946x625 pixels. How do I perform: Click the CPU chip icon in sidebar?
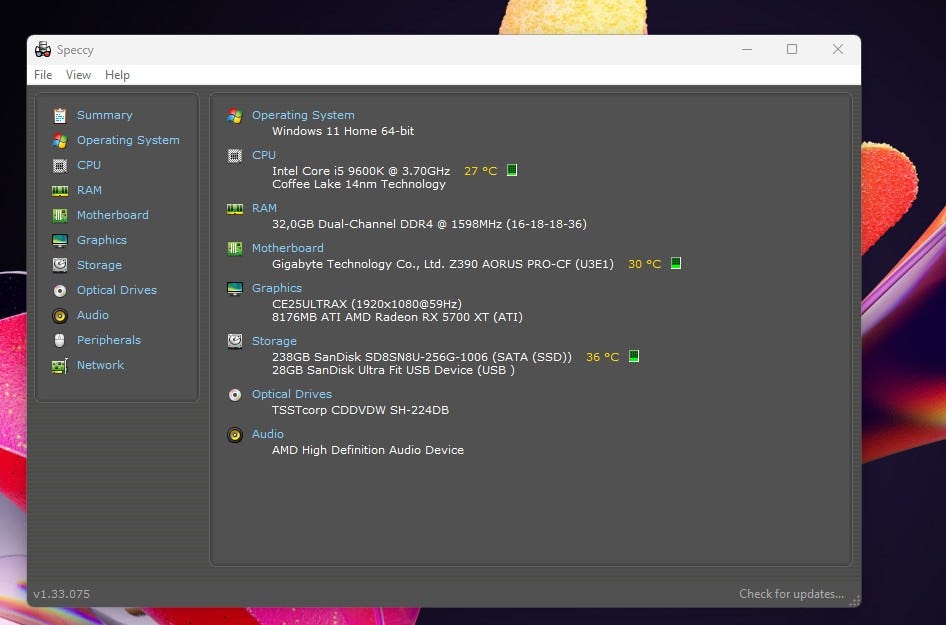pyautogui.click(x=60, y=165)
